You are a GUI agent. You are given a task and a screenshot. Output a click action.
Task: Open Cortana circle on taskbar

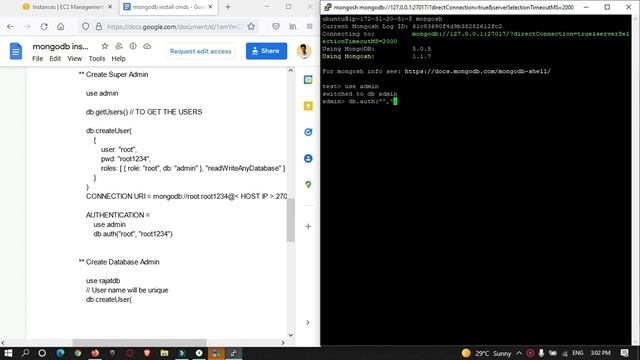tap(42, 353)
